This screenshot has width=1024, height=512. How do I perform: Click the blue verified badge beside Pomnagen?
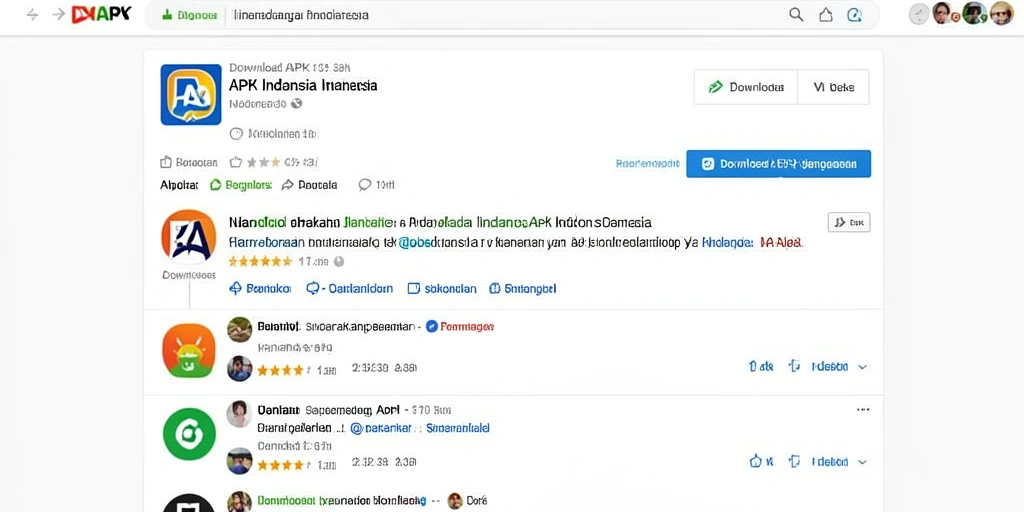coord(431,327)
